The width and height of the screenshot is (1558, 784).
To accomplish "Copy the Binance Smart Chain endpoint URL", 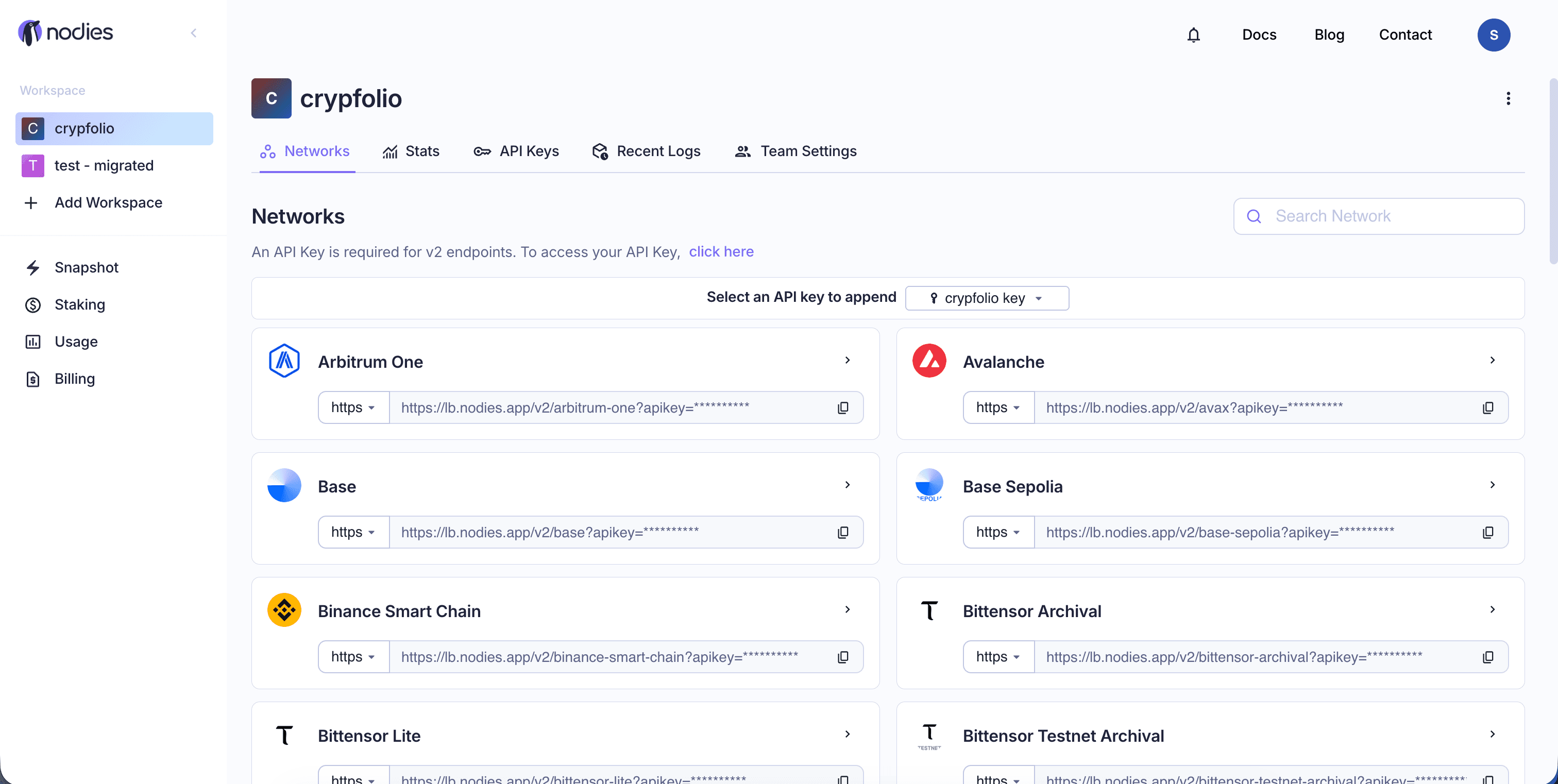I will tap(842, 657).
